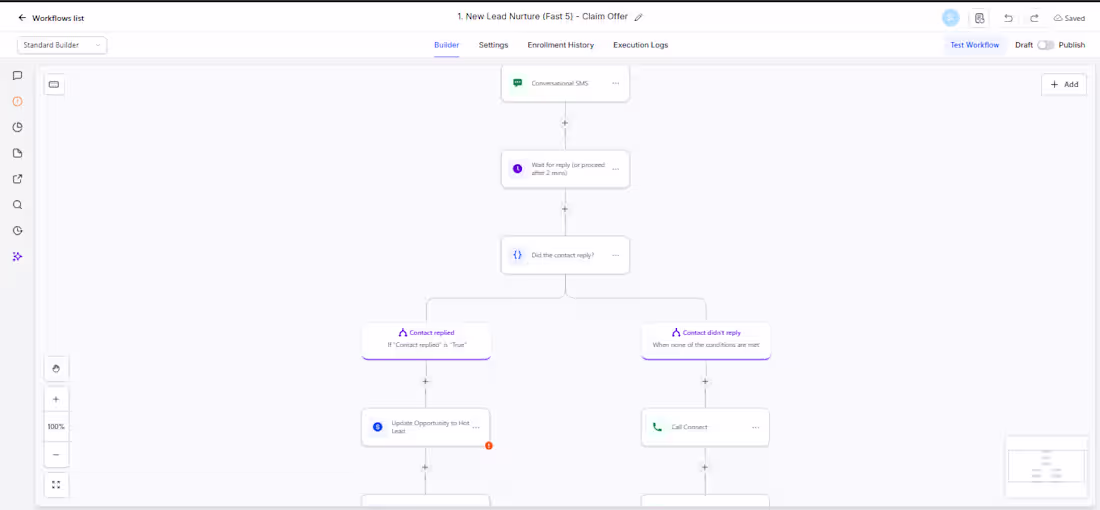Click the green phone icon on Call Connect
Viewport: 1100px width, 510px height.
point(657,427)
